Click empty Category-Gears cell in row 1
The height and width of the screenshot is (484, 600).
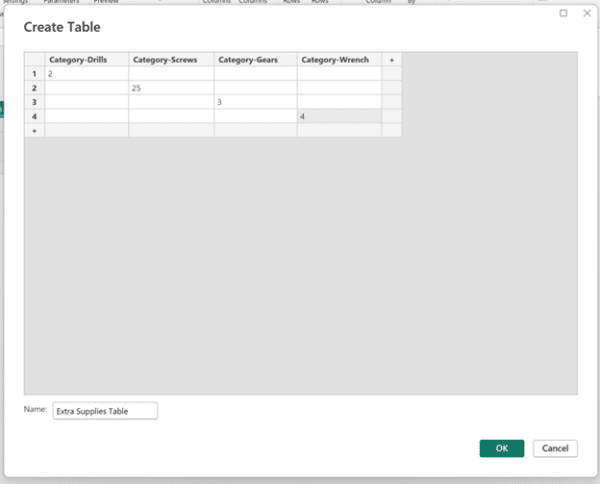(x=256, y=73)
